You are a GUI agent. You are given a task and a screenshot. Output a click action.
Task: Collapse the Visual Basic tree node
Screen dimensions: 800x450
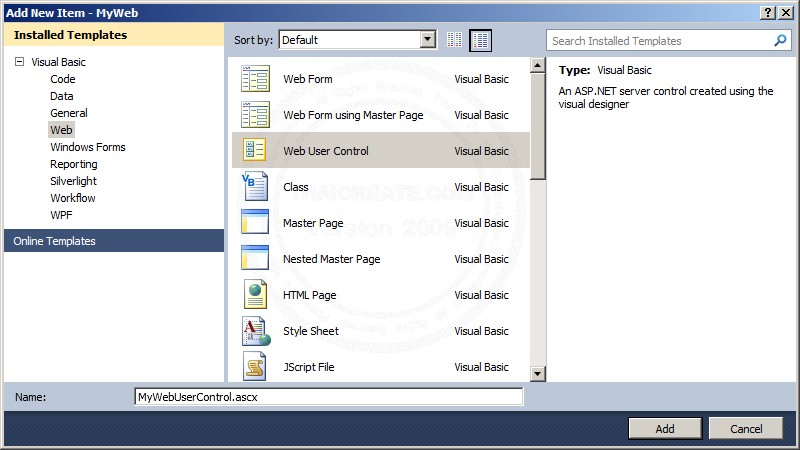click(19, 62)
